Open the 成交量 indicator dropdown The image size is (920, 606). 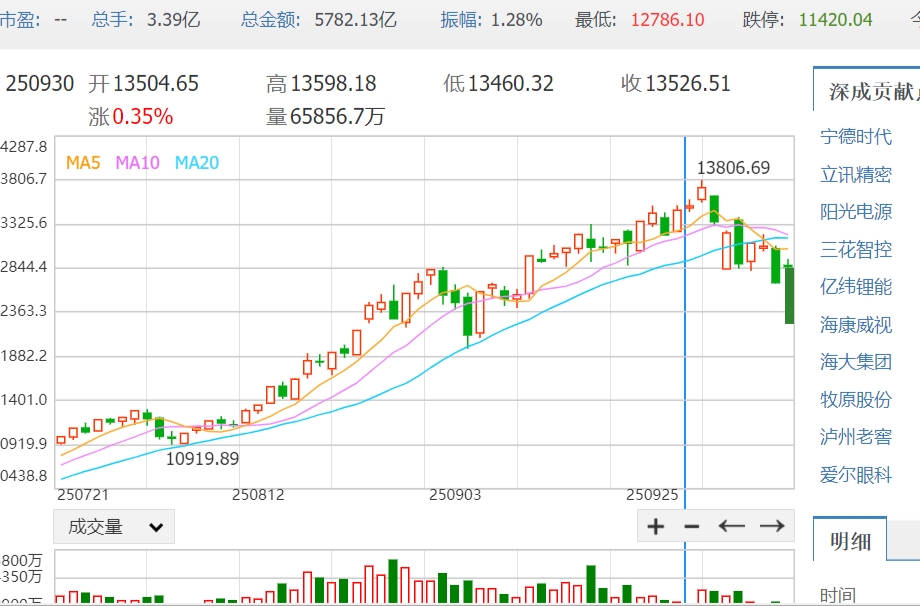point(114,527)
